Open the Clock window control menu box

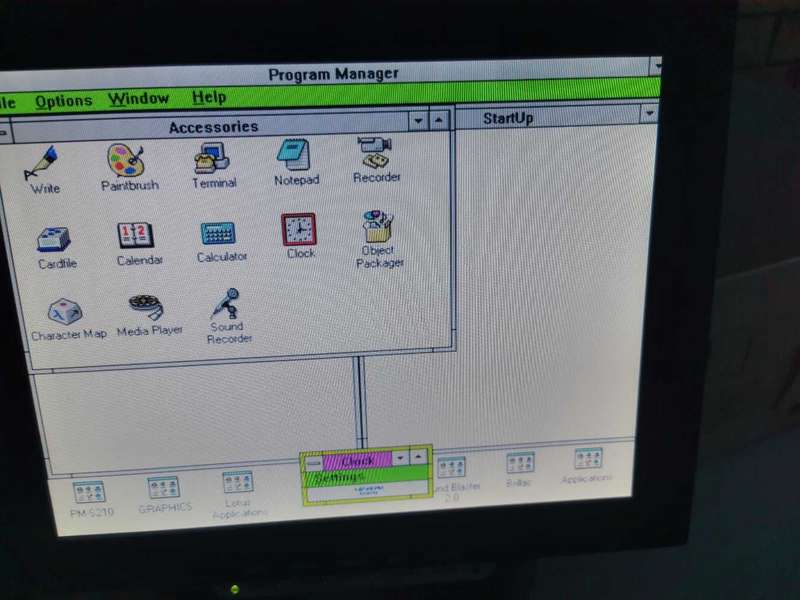pyautogui.click(x=314, y=463)
